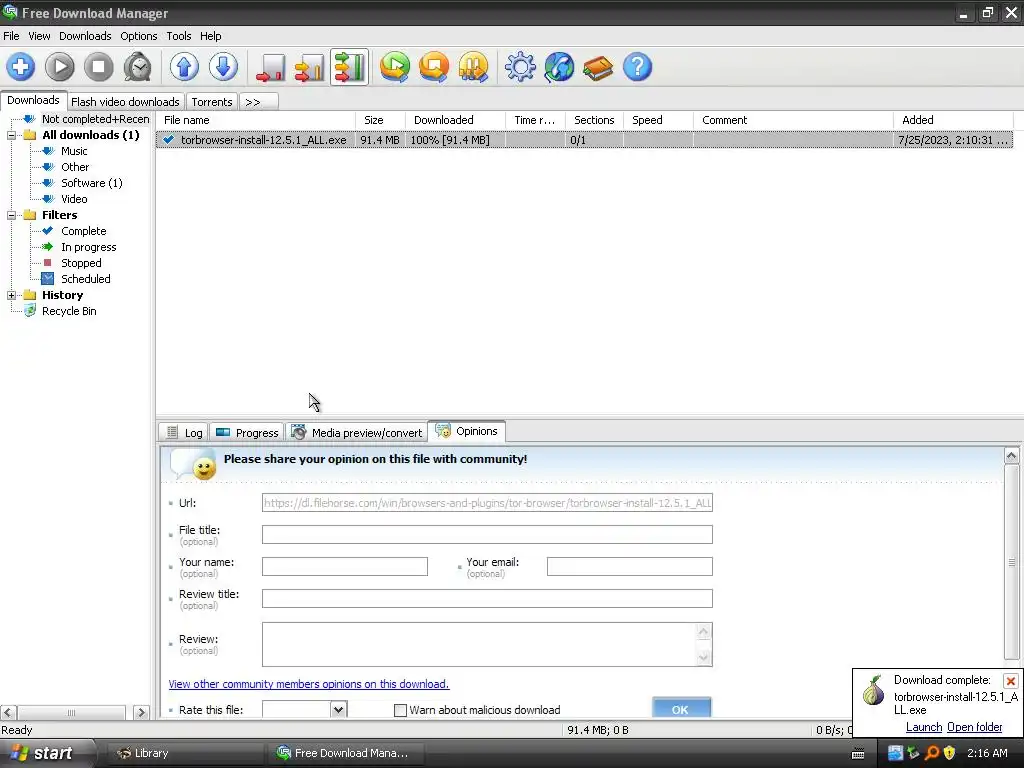This screenshot has width=1024, height=768.
Task: Click the globe dial connection icon
Action: [559, 67]
